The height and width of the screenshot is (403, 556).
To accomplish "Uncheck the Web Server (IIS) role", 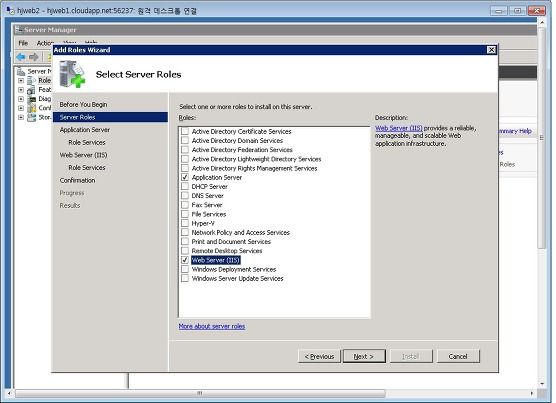I will [185, 260].
